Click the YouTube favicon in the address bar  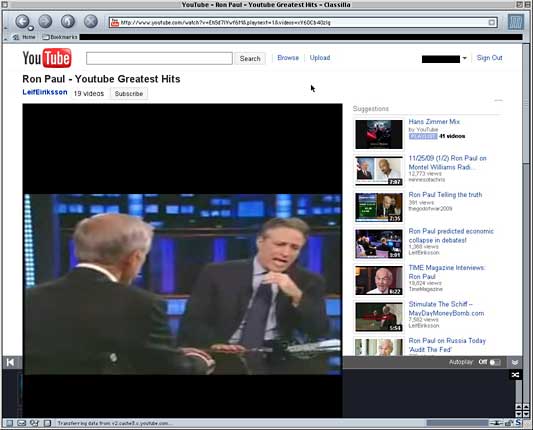pos(115,23)
